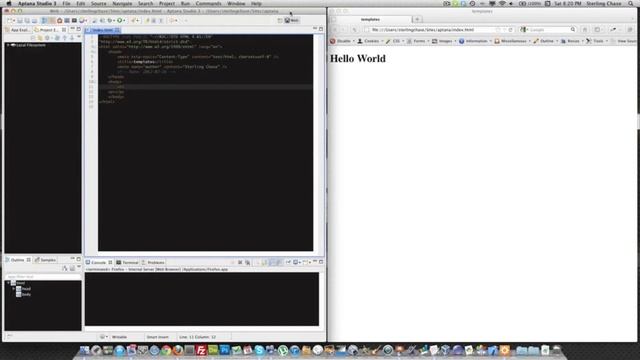
Task: Open the Tools dropdown in Web Developer toolbar
Action: 597,41
